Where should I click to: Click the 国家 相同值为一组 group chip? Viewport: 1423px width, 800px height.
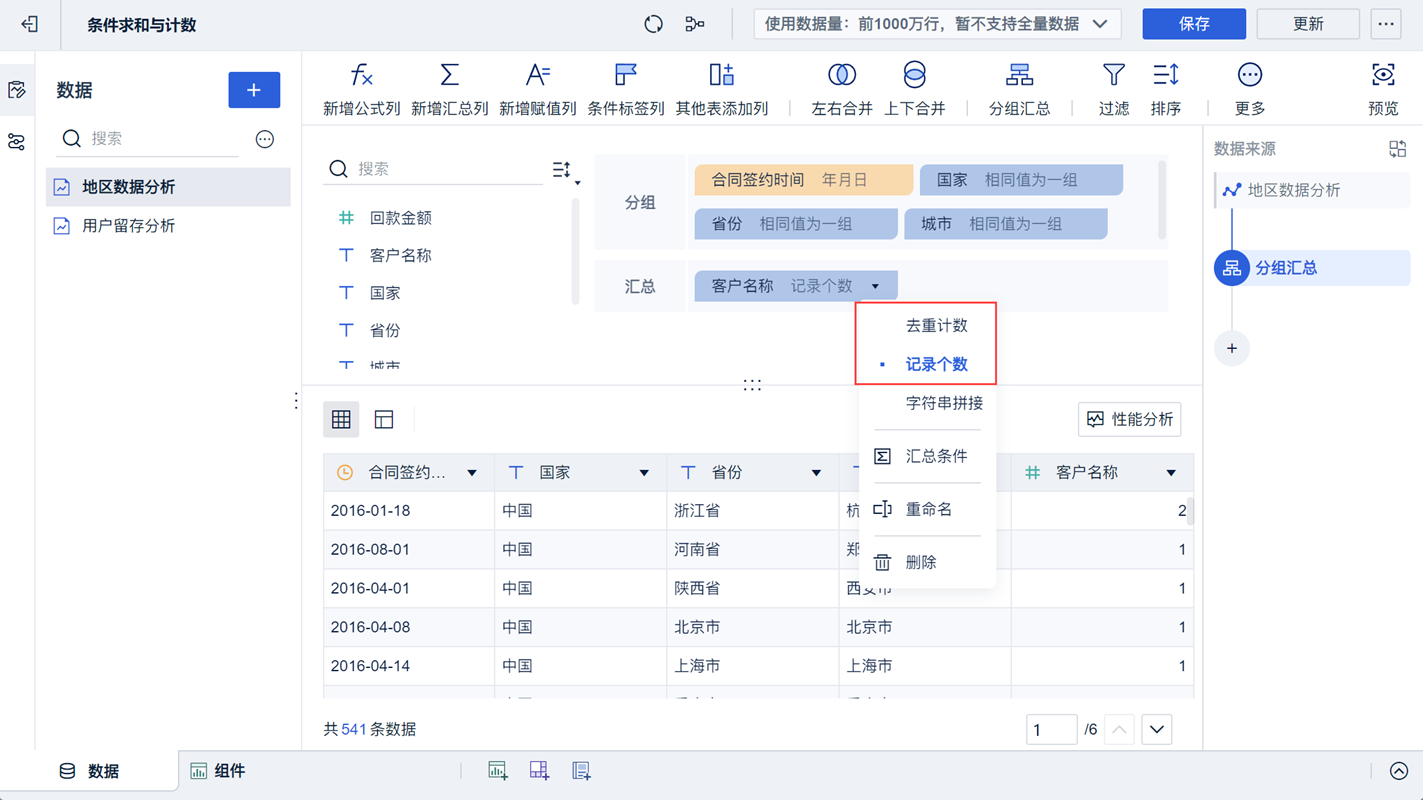[x=1021, y=180]
